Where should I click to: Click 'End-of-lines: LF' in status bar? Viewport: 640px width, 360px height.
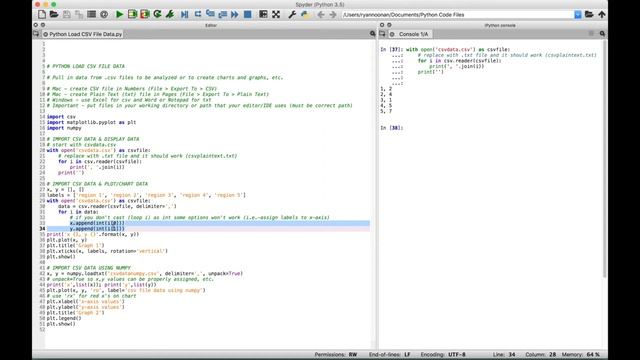coord(390,355)
